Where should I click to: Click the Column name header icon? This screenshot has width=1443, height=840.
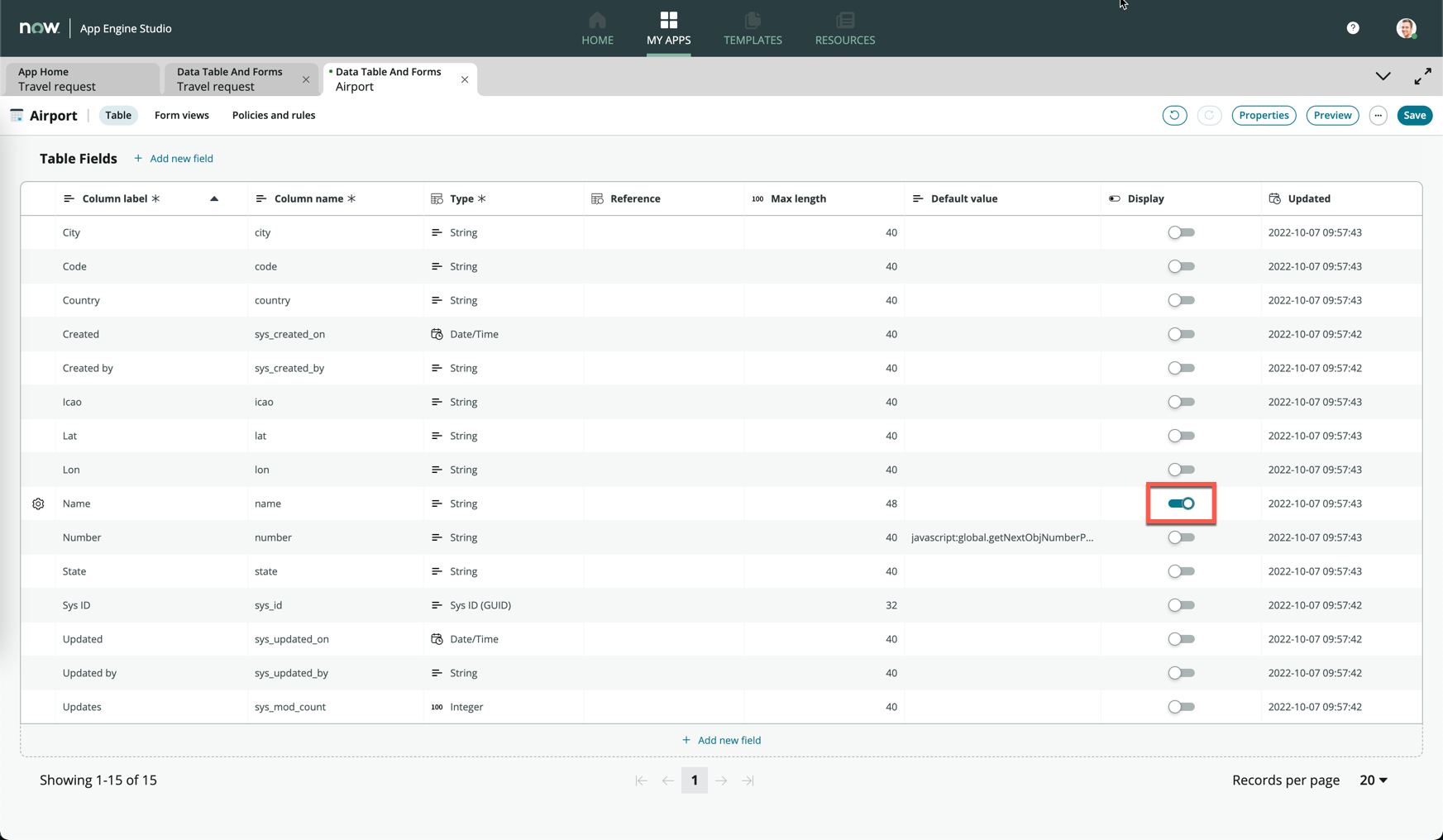260,198
